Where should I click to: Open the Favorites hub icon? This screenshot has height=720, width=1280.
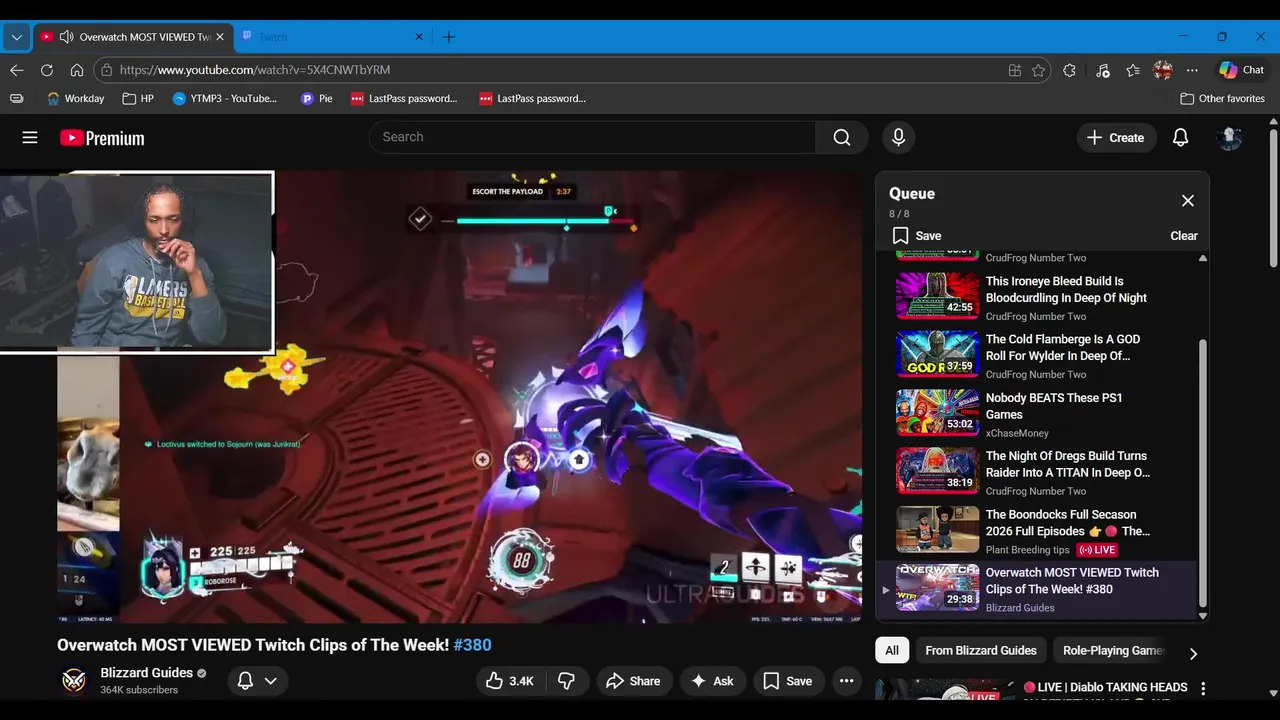tap(1132, 70)
